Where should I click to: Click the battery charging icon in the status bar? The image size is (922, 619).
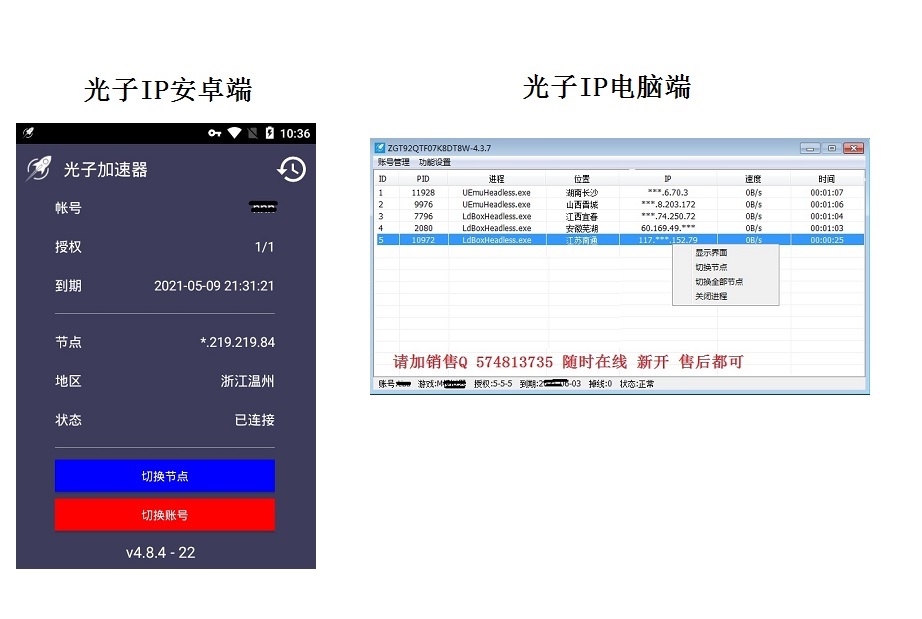click(x=268, y=133)
